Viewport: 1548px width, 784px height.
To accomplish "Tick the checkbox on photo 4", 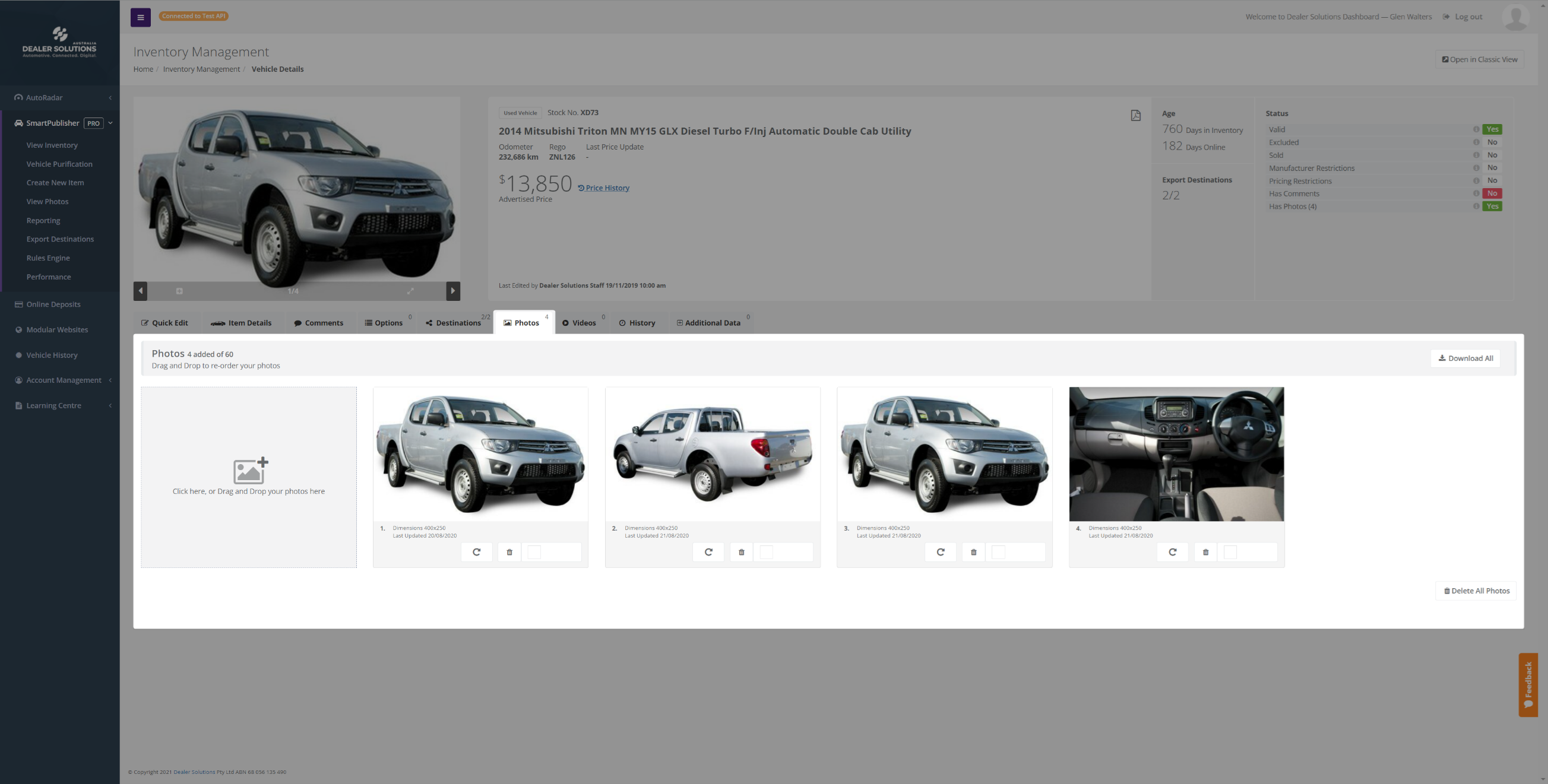I will point(1230,552).
